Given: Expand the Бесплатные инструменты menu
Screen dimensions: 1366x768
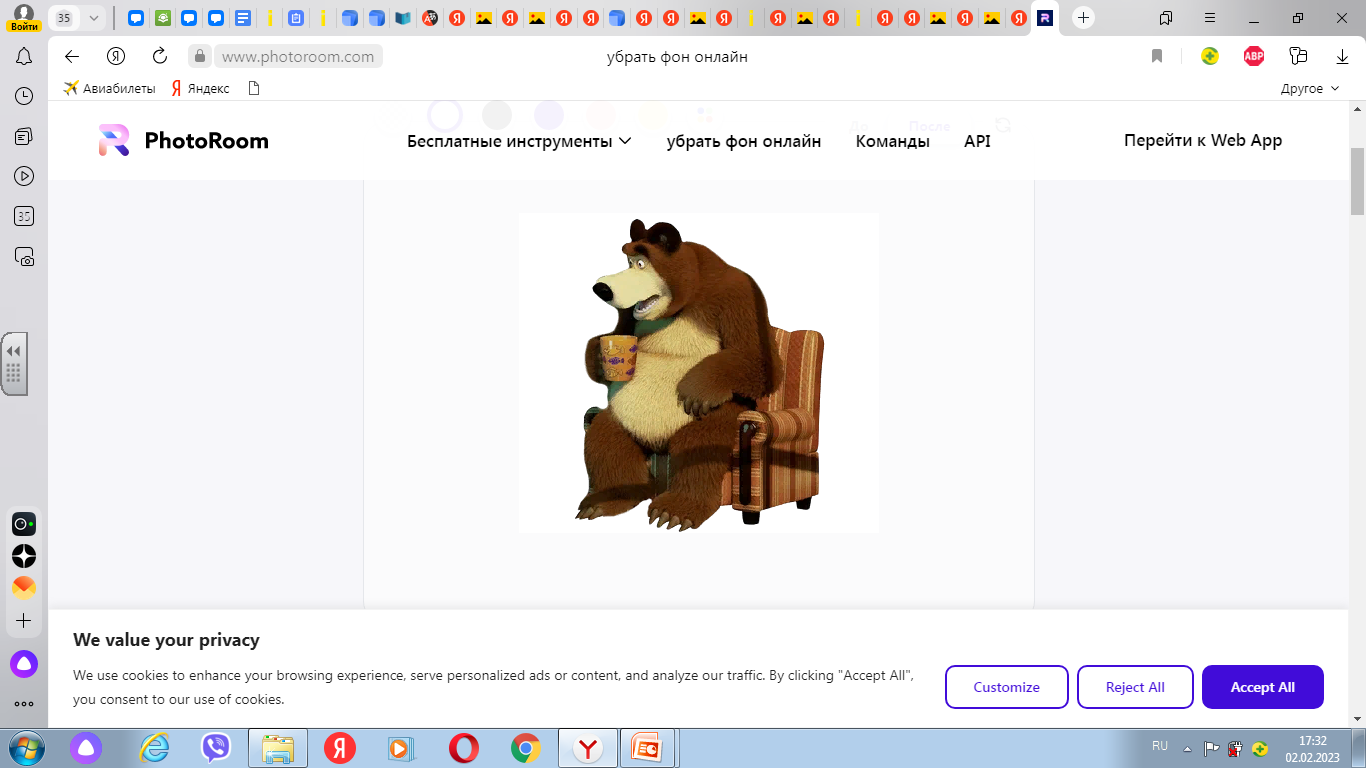Looking at the screenshot, I should click(x=519, y=141).
